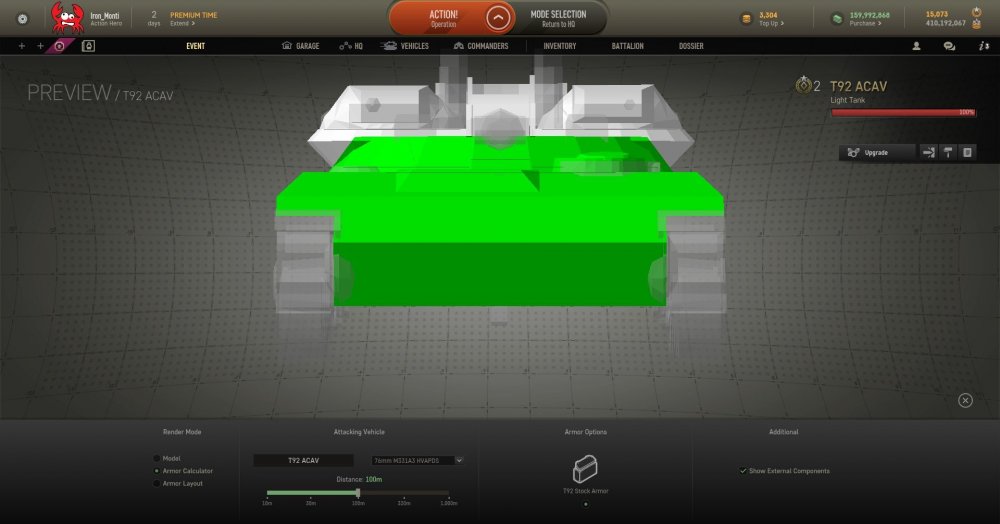The image size is (1000, 524).
Task: Click the 3,304 gold amount
Action: (768, 15)
